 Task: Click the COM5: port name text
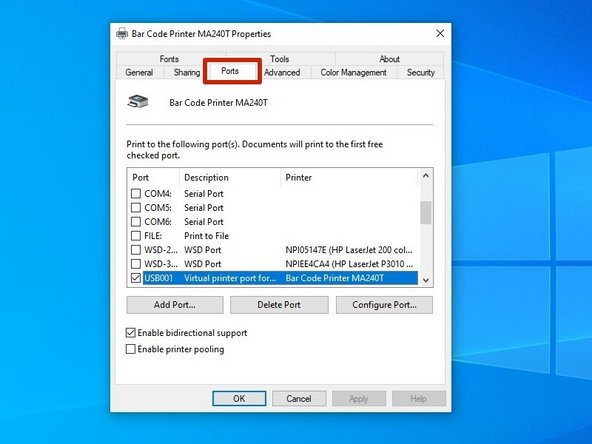(158, 208)
